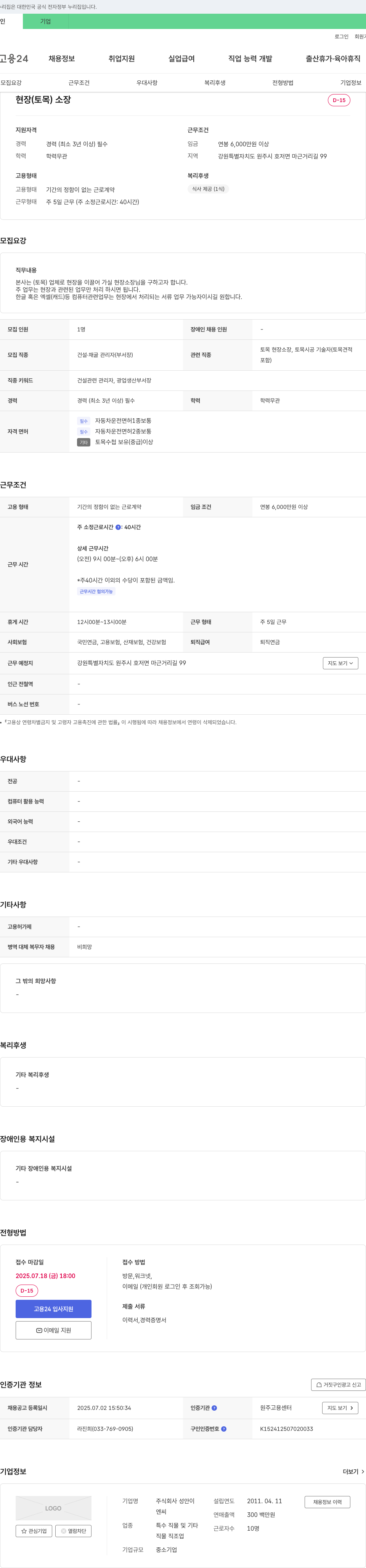Click the 퇴직연금 value in 퇴직급여 row
The height and width of the screenshot is (1568, 366).
(x=270, y=642)
